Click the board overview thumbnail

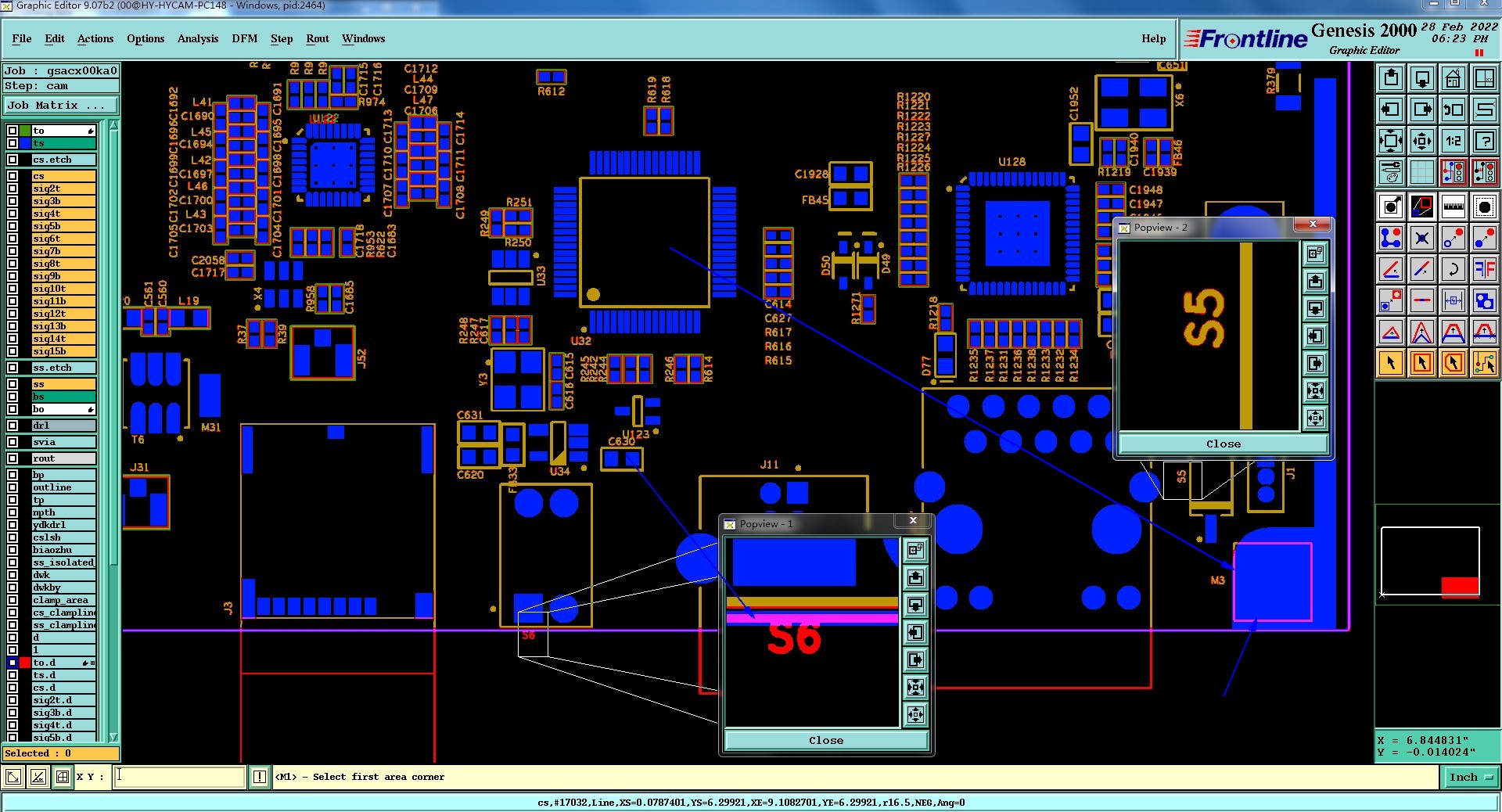tap(1430, 562)
